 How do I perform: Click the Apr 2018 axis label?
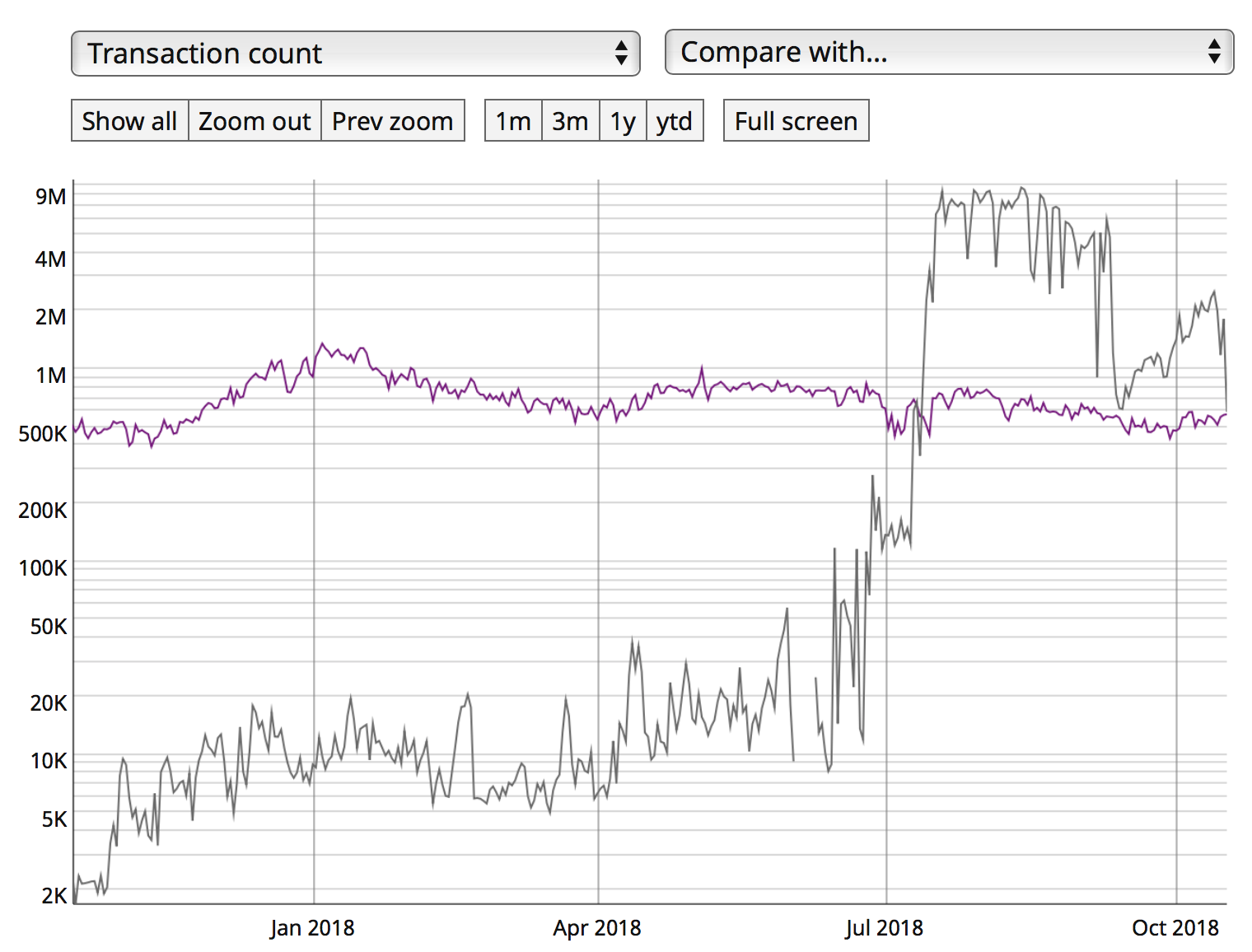[597, 928]
